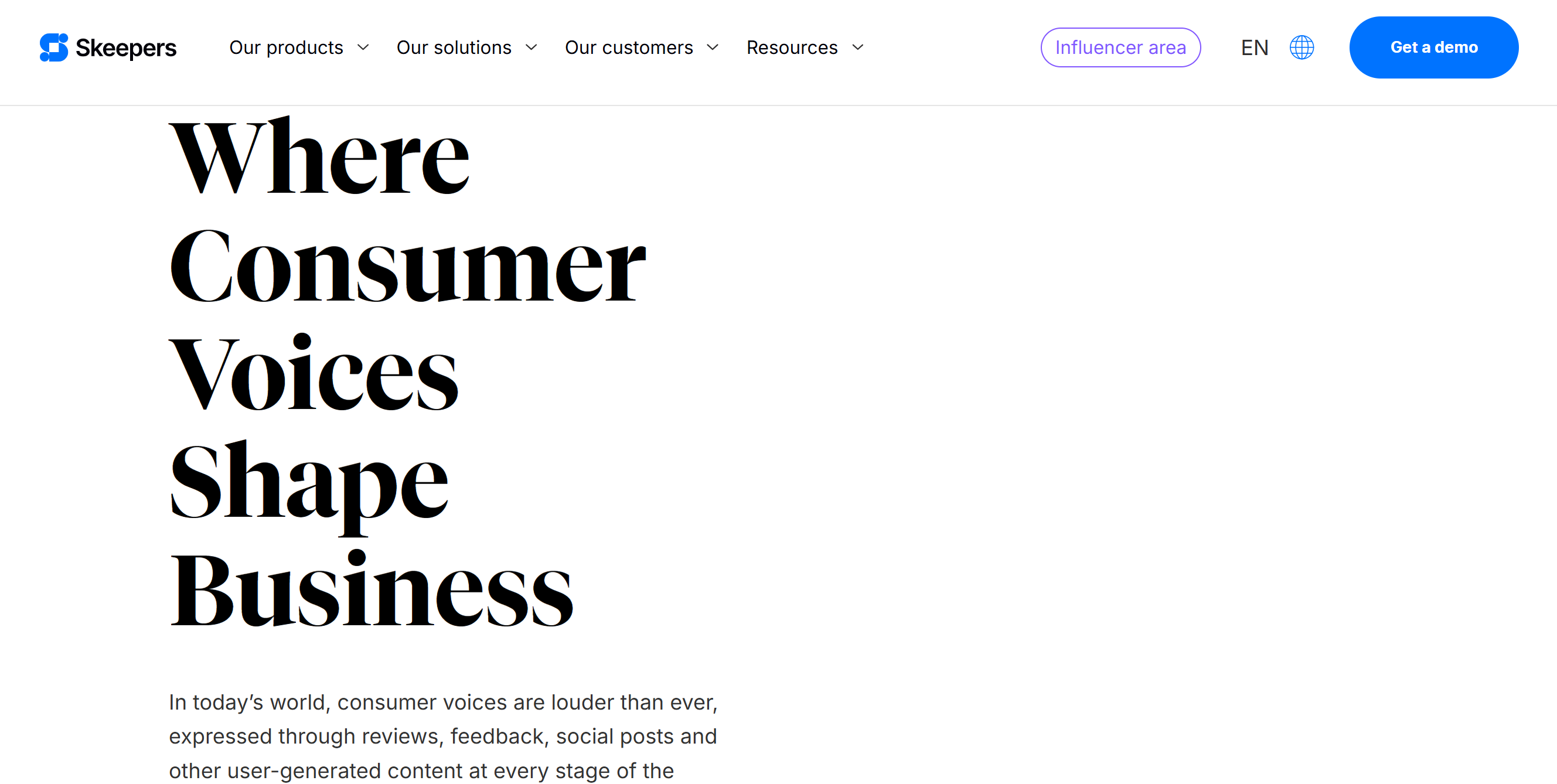Click the 'In today's world' paragraph

(x=443, y=737)
